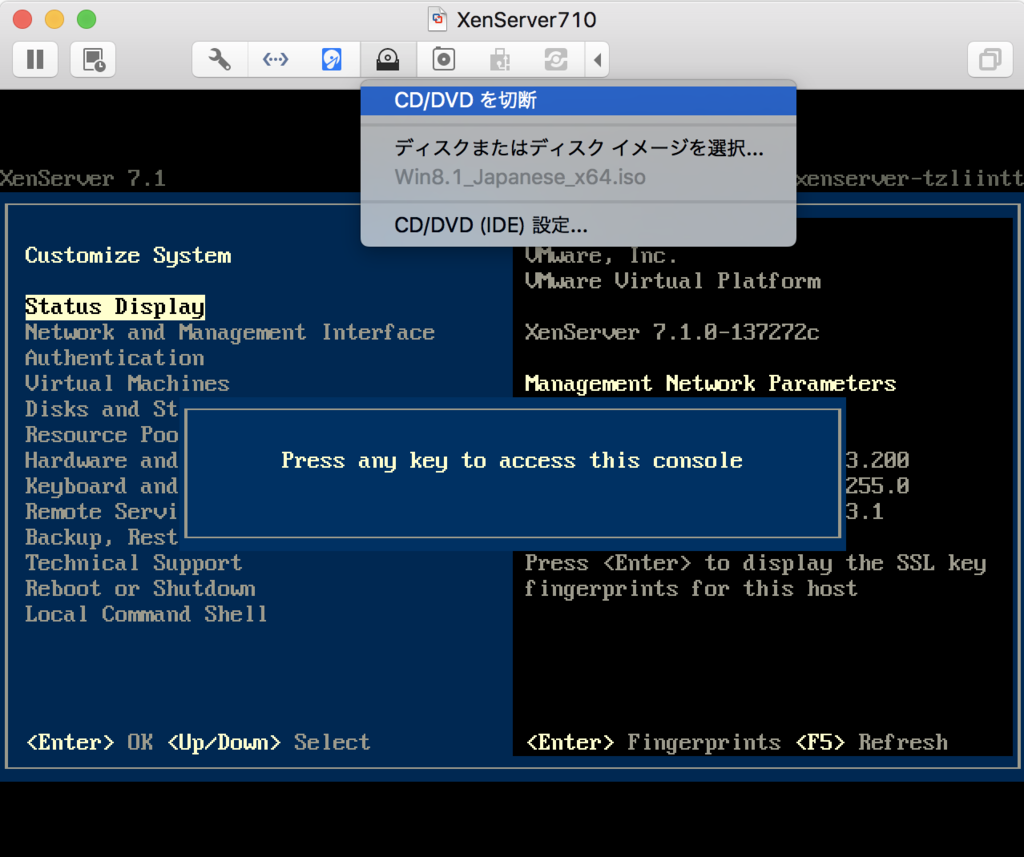Viewport: 1024px width, 857px height.
Task: Click the CD/DVD drive icon
Action: coord(388,59)
